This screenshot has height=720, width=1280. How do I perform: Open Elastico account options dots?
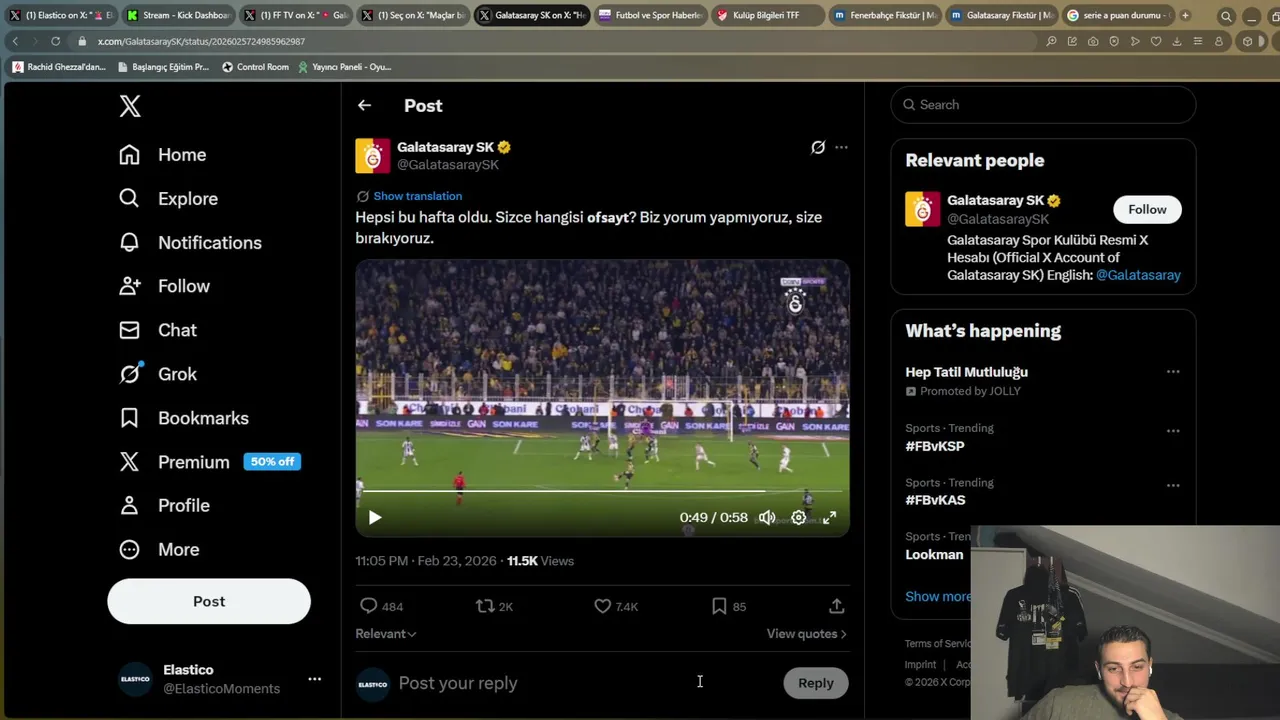(x=314, y=679)
